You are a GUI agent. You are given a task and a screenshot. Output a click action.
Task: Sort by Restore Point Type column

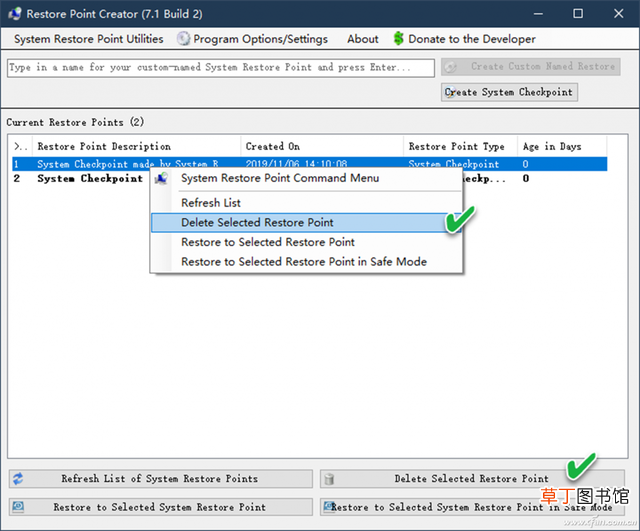click(460, 147)
